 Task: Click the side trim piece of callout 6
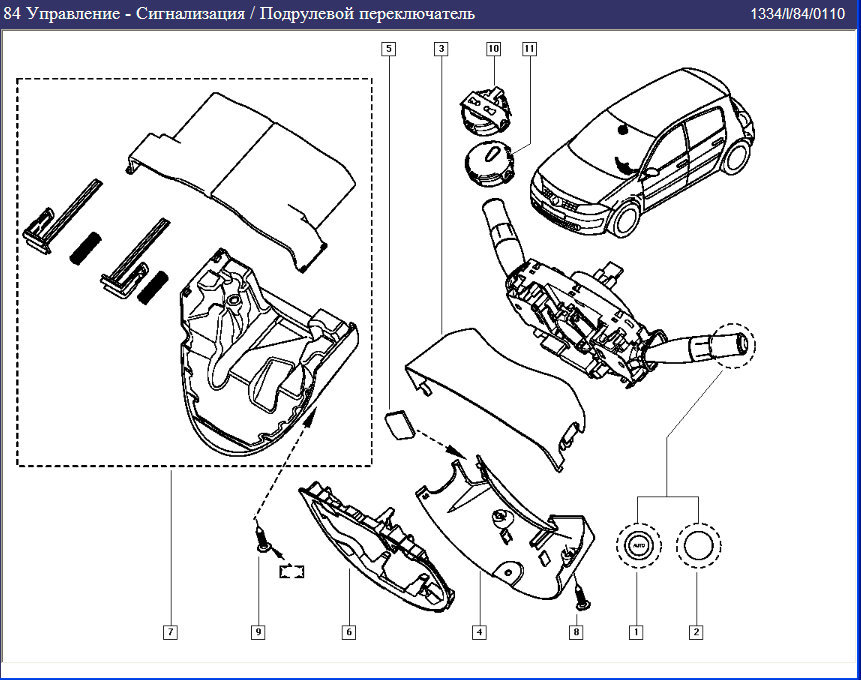point(377,547)
